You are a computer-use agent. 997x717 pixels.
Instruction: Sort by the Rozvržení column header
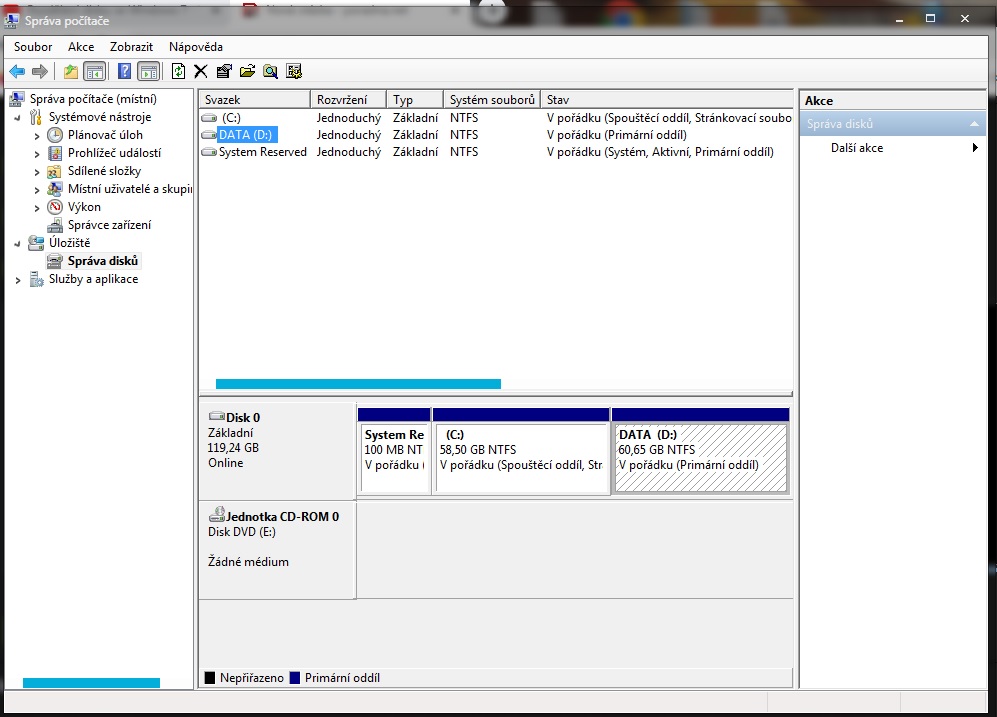pyautogui.click(x=348, y=100)
